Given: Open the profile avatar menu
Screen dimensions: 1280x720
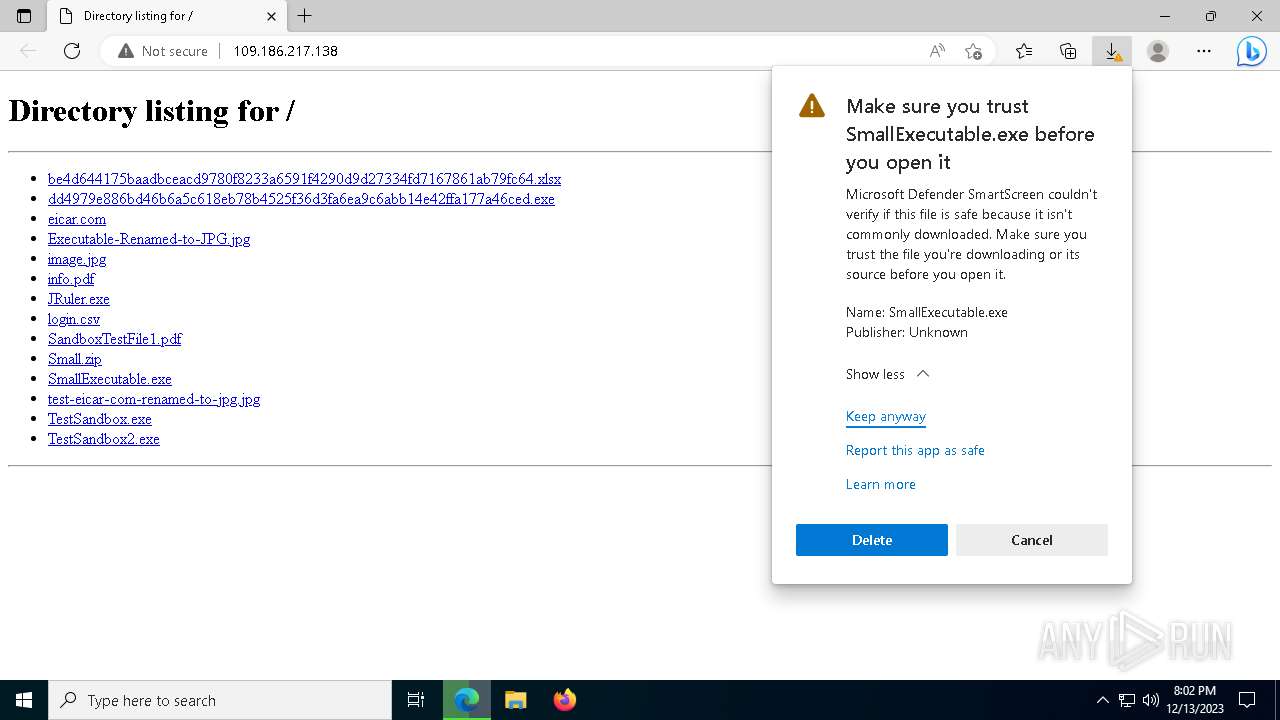Looking at the screenshot, I should pos(1158,51).
